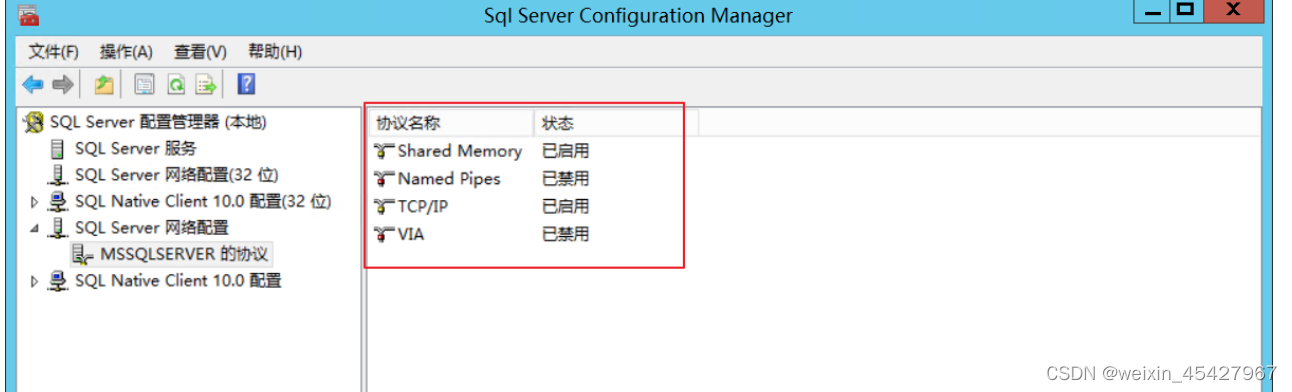Screen dimensions: 1292x392
Task: Click 已启用 status of TCP/IP
Action: (566, 207)
